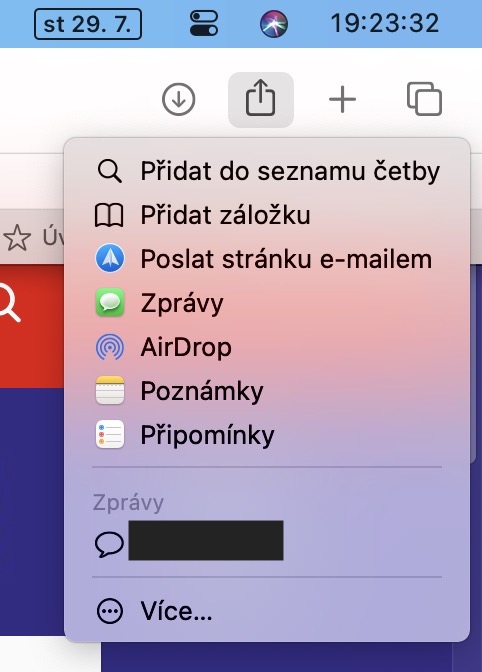
Task: Click the Připomínky reminders icon
Action: (x=110, y=435)
